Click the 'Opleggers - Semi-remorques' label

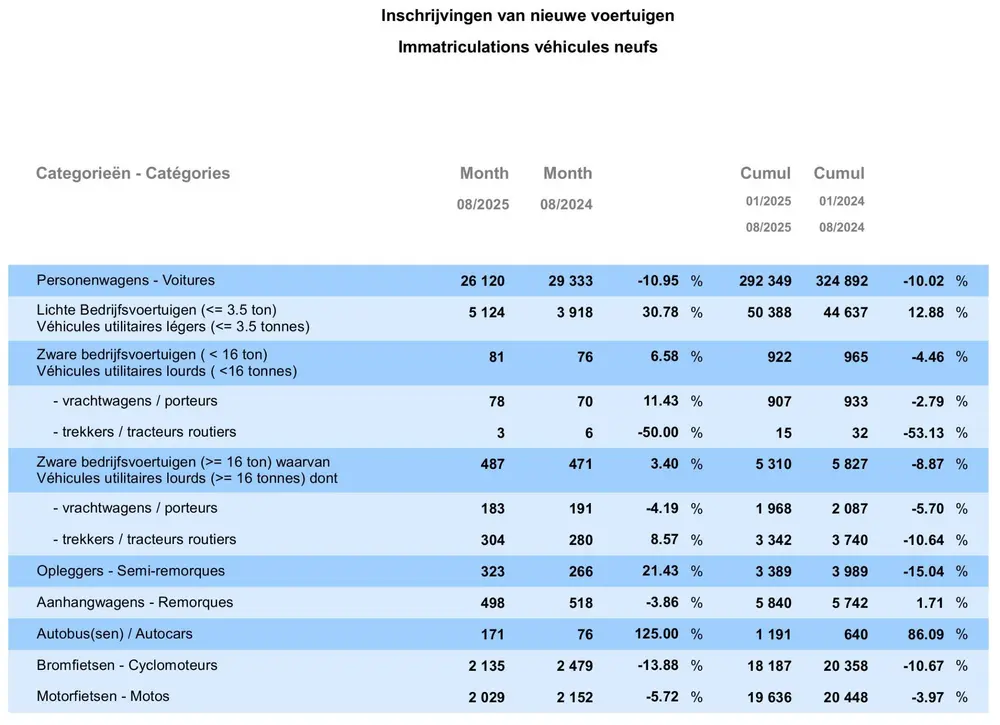pos(131,571)
